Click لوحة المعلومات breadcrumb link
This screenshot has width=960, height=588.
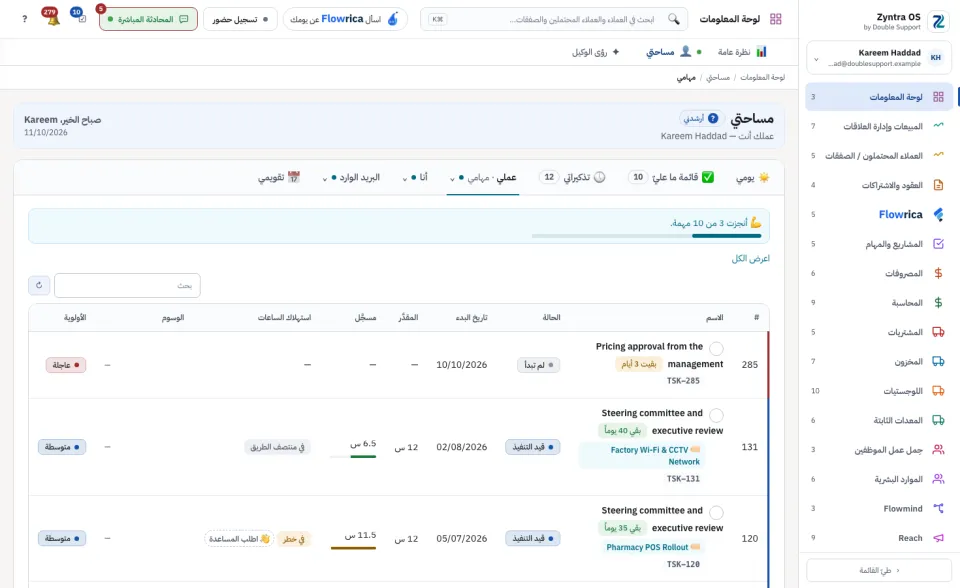click(762, 77)
